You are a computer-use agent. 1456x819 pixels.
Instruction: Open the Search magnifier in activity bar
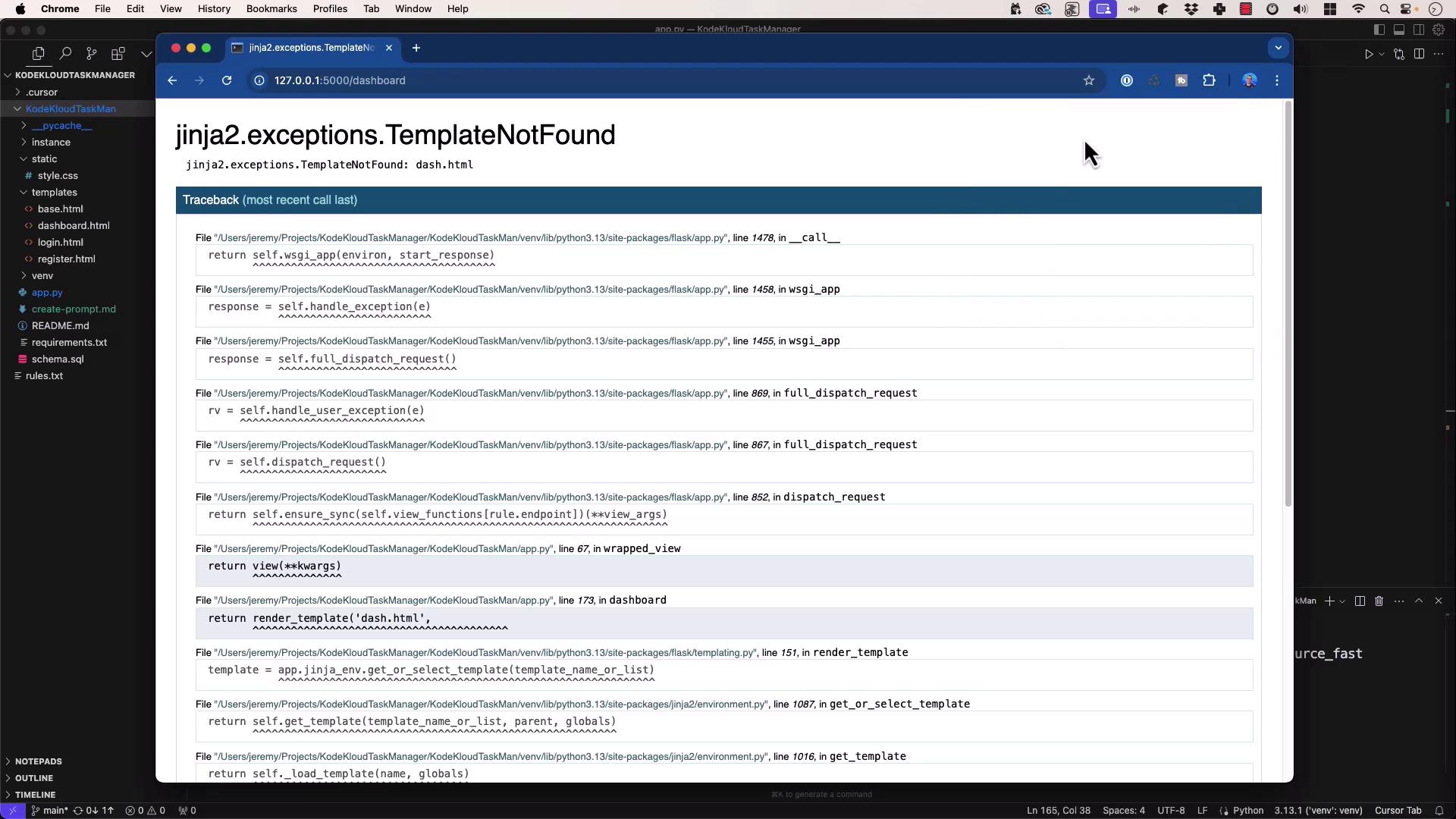click(65, 54)
